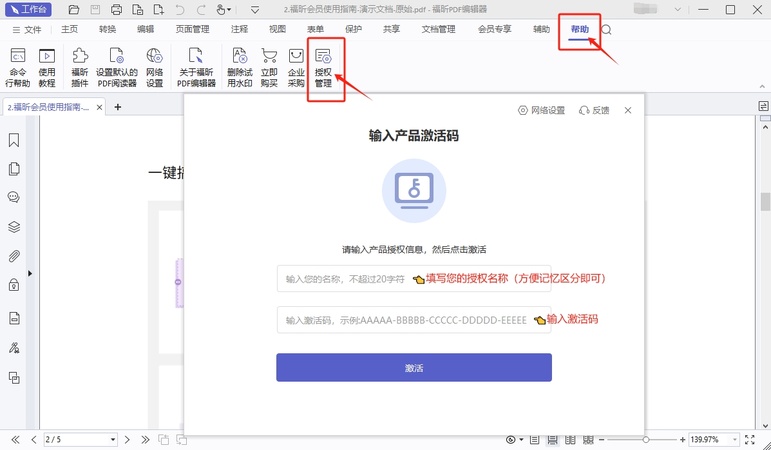Screen dimensions: 771x450
Task: Toggle full screen icon in status bar
Action: pos(750,440)
